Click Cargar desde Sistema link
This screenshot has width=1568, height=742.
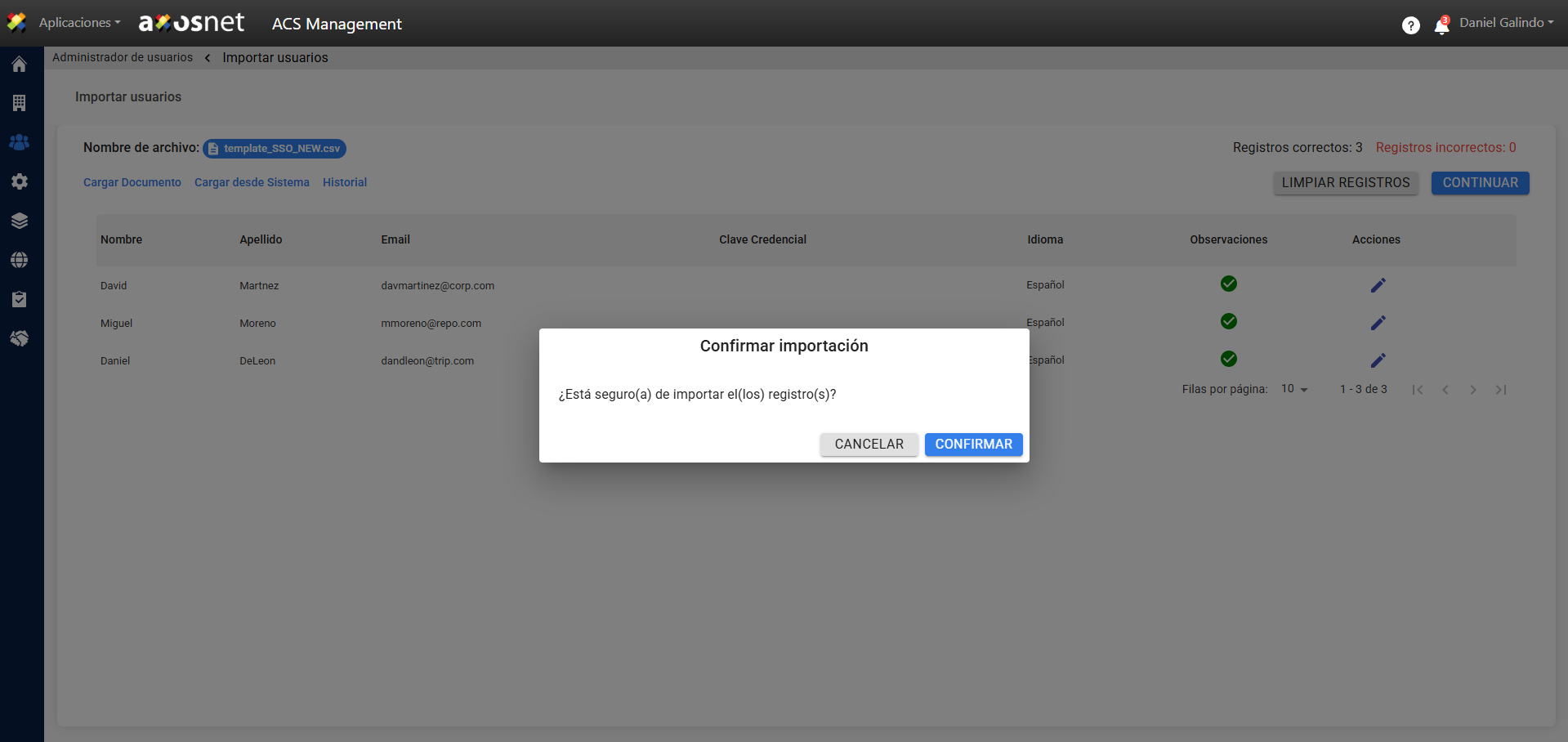(x=252, y=182)
